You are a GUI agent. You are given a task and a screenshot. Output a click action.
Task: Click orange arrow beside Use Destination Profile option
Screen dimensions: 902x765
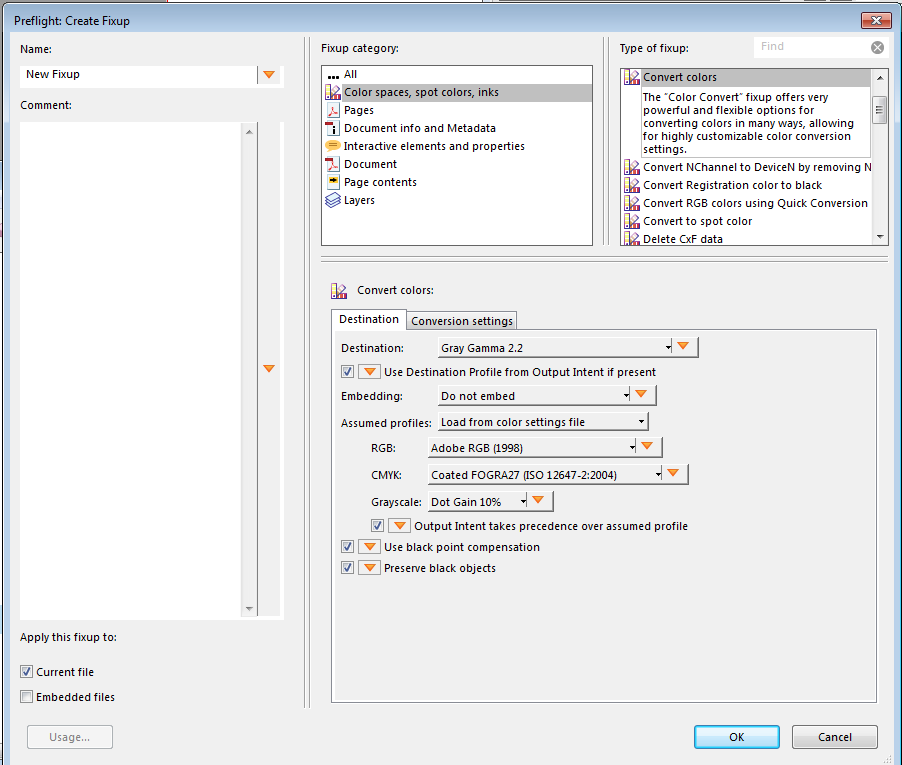(369, 372)
